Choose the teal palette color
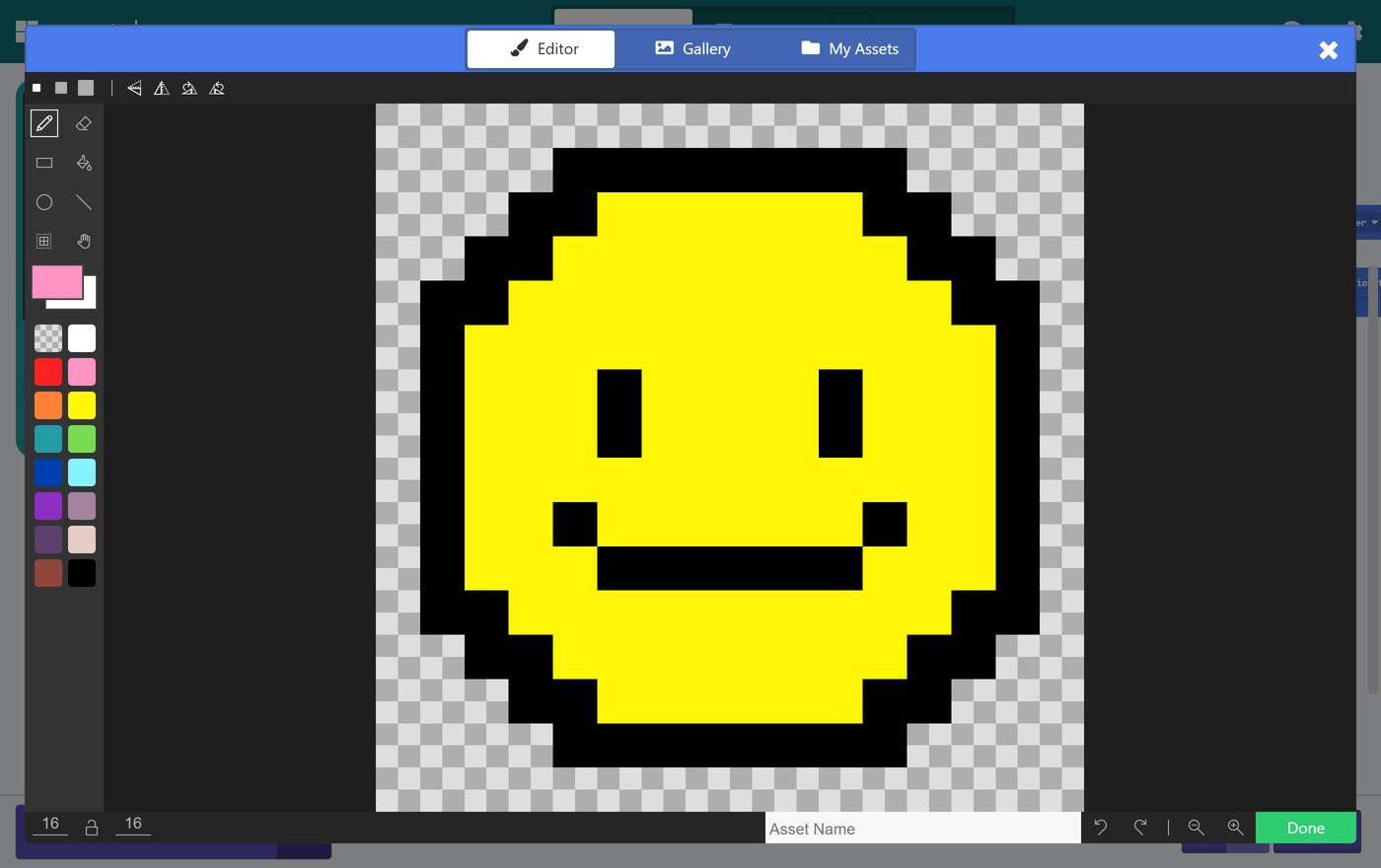 [x=48, y=439]
